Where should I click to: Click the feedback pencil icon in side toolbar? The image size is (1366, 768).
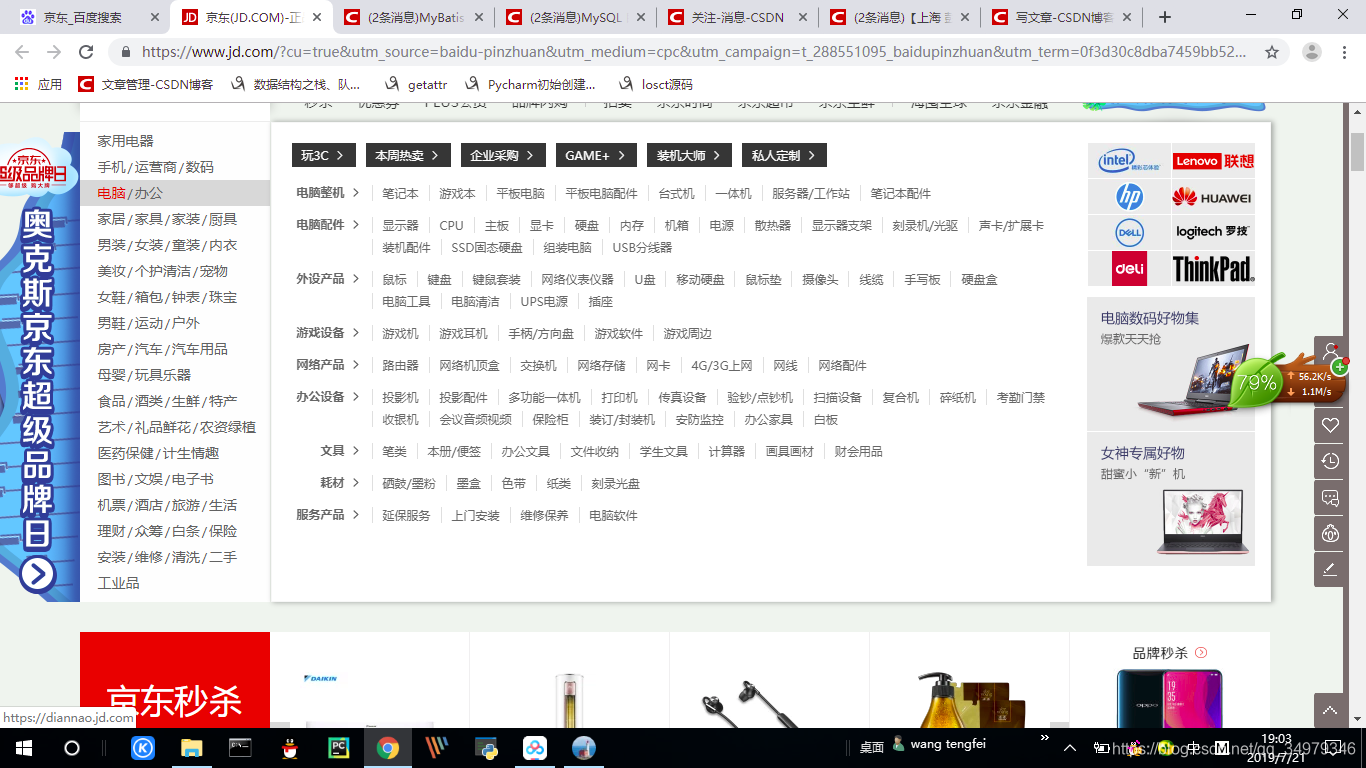[x=1330, y=569]
